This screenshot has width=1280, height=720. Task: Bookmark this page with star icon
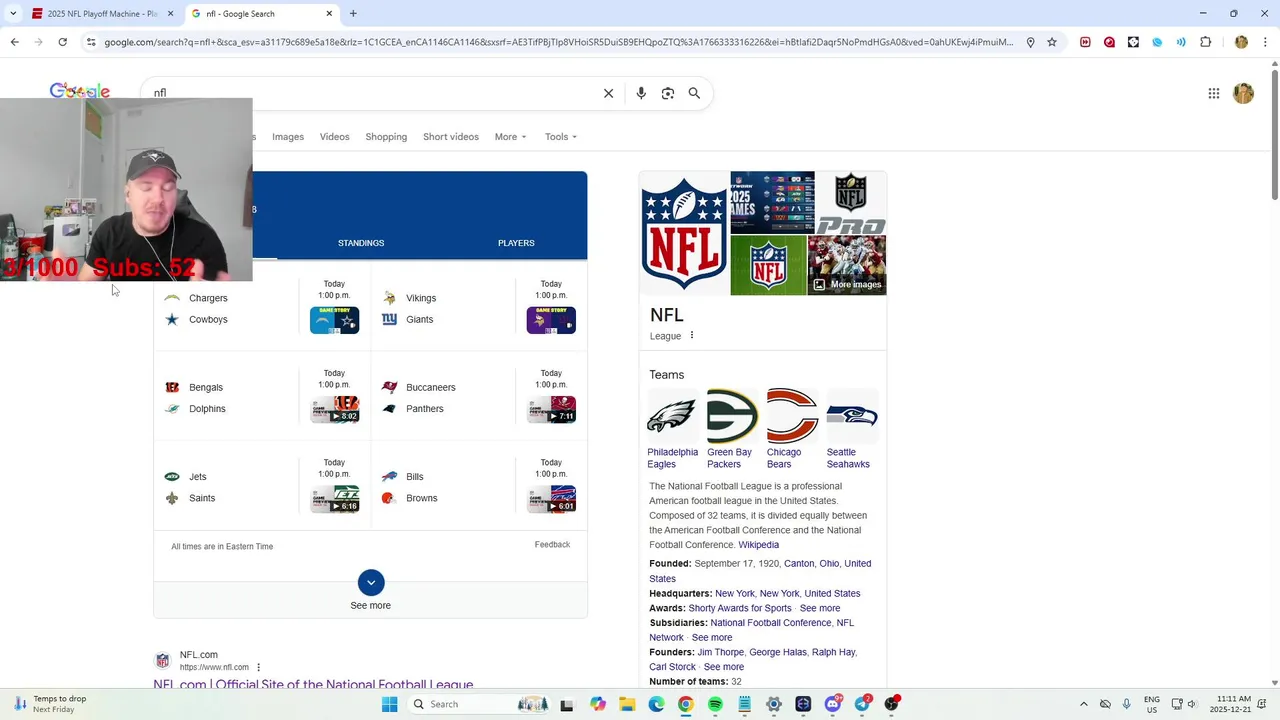(x=1052, y=42)
